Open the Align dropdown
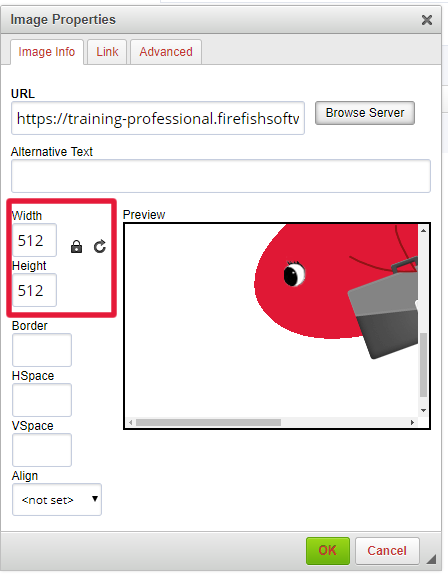This screenshot has height=574, width=448. point(57,500)
